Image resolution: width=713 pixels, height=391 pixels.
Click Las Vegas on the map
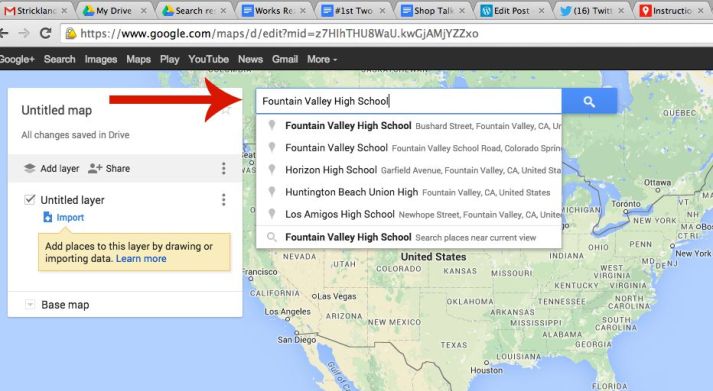point(336,296)
